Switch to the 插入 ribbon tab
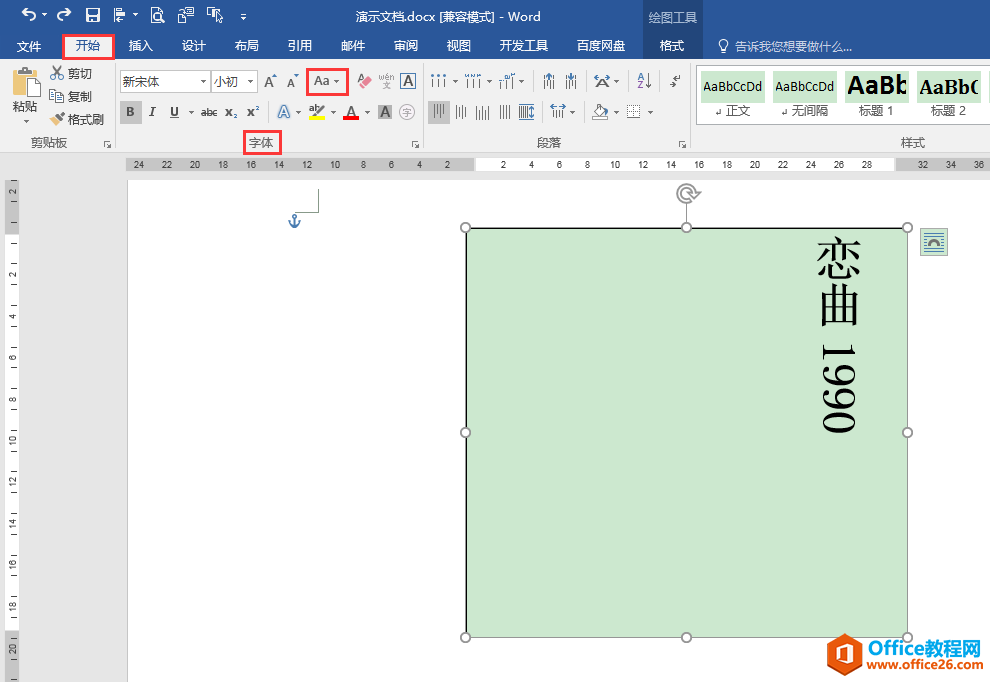Image resolution: width=990 pixels, height=682 pixels. 141,46
